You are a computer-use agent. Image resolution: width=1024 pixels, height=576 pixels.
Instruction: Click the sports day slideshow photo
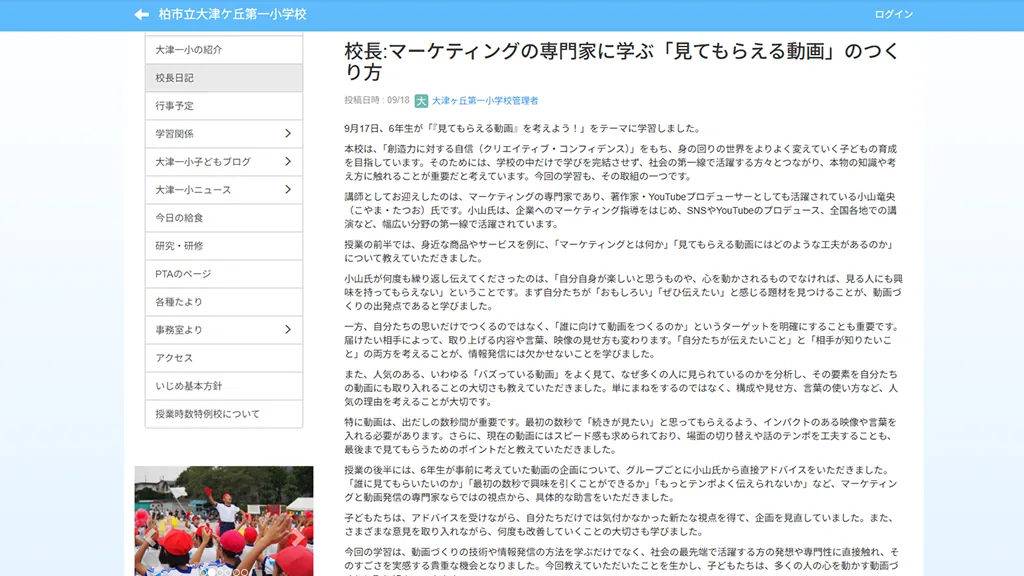coord(224,520)
